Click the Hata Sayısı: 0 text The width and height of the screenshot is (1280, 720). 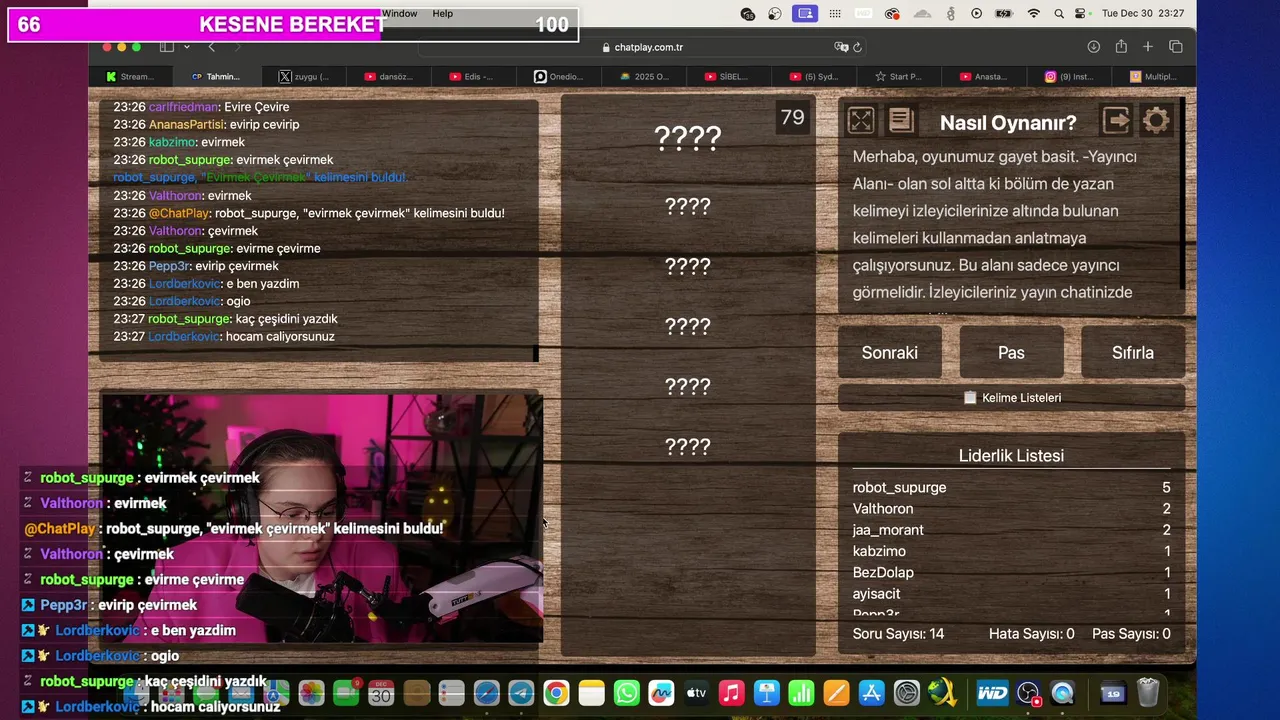click(1032, 634)
